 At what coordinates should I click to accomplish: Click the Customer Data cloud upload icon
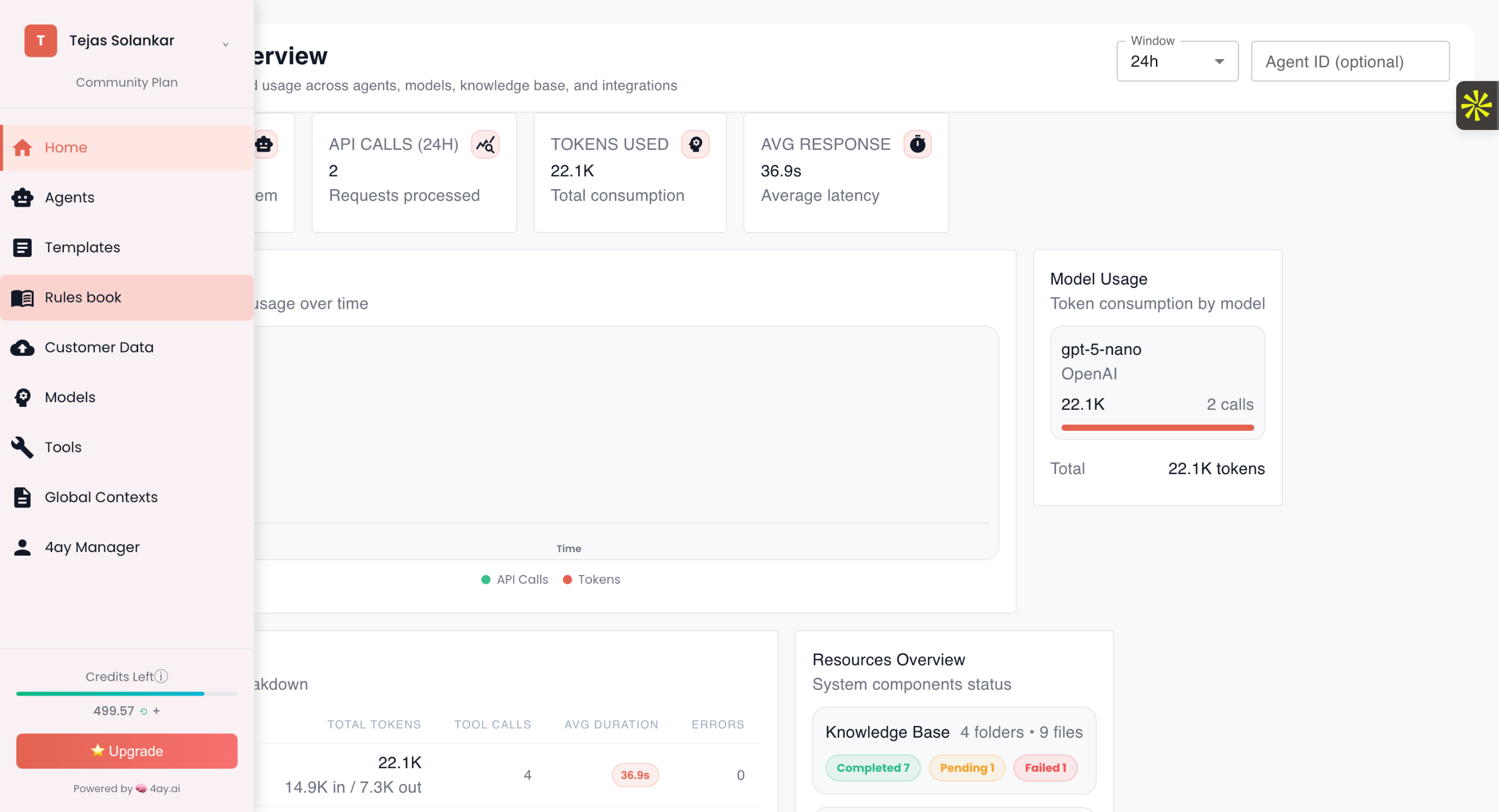click(x=22, y=348)
